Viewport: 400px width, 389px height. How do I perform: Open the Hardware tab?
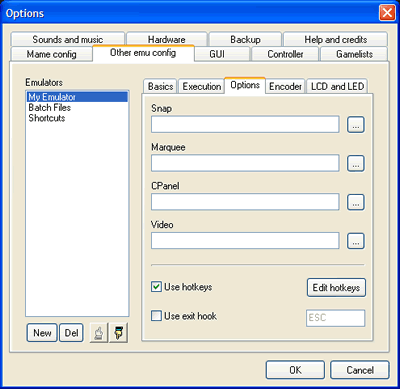point(167,39)
